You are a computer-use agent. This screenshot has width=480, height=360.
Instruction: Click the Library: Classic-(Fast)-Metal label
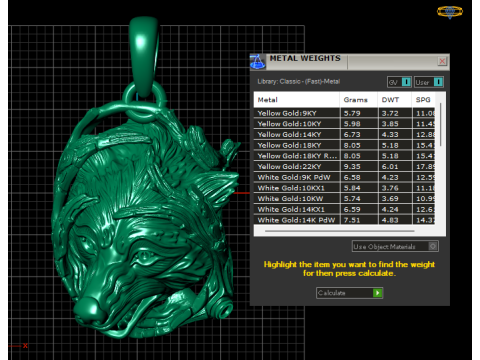tap(299, 82)
